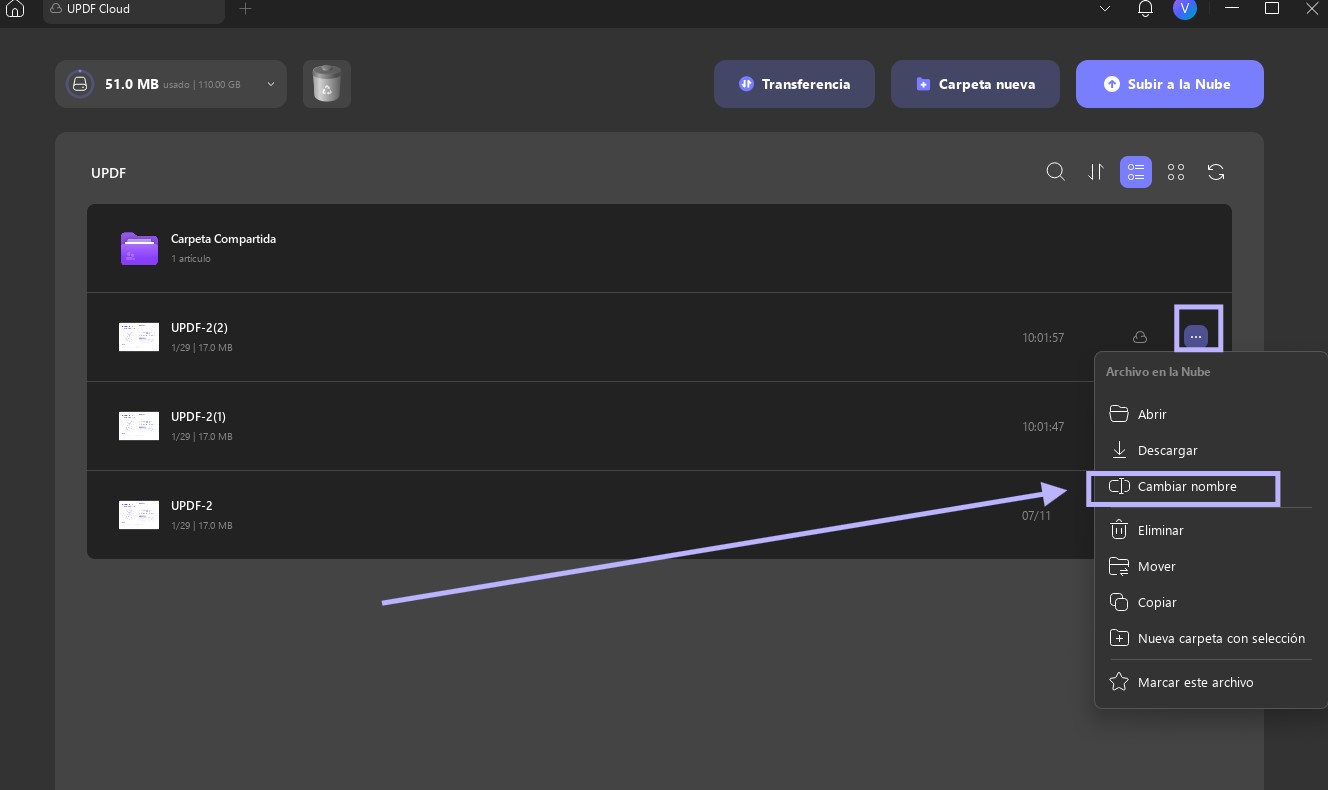The width and height of the screenshot is (1328, 790).
Task: Switch to list view
Action: [x=1136, y=172]
